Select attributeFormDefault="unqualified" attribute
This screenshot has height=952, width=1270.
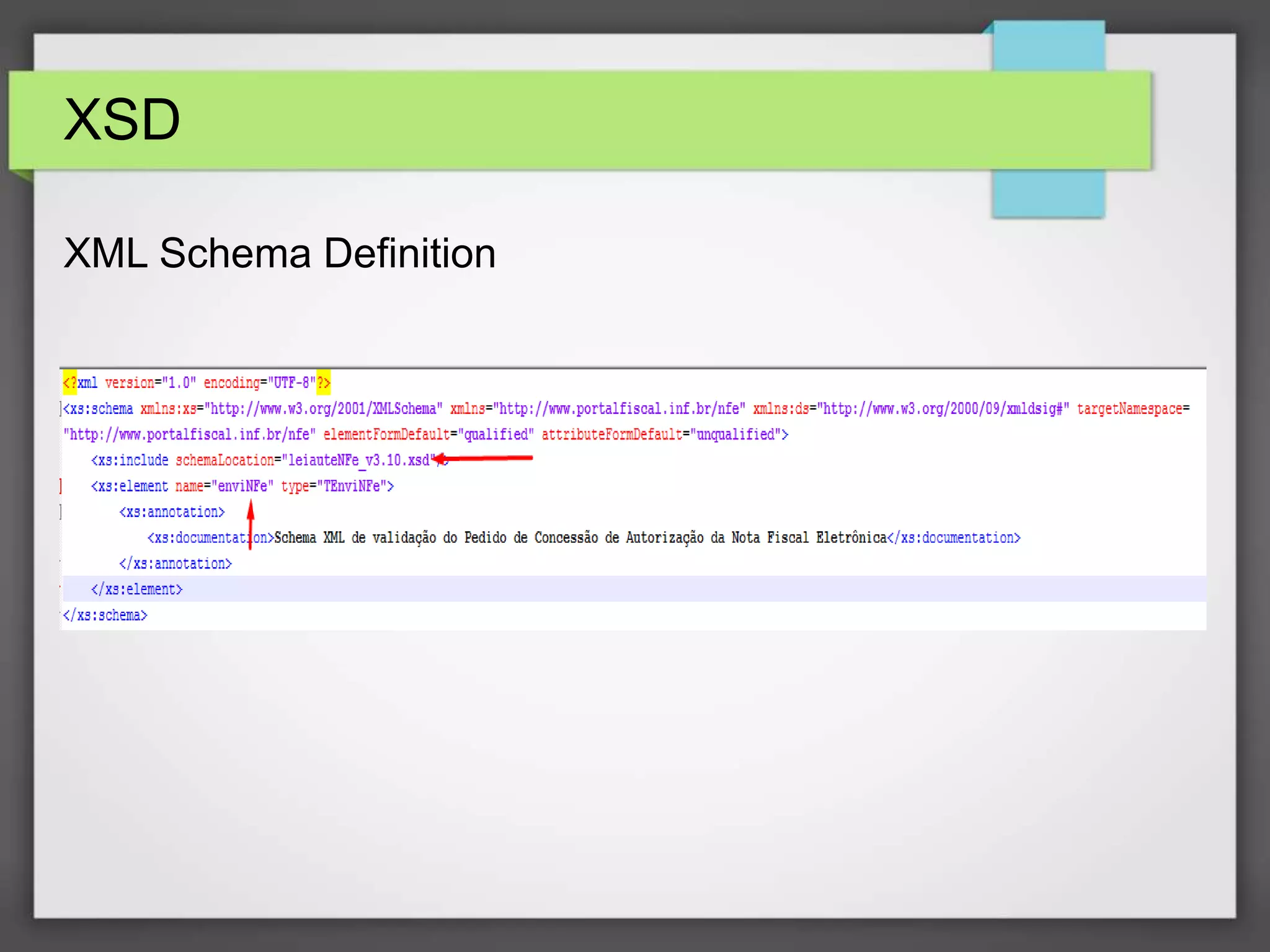(662, 434)
